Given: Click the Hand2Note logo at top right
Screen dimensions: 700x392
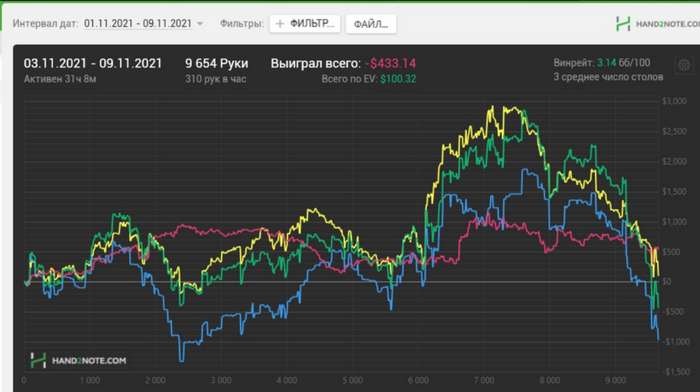Looking at the screenshot, I should pos(657,24).
